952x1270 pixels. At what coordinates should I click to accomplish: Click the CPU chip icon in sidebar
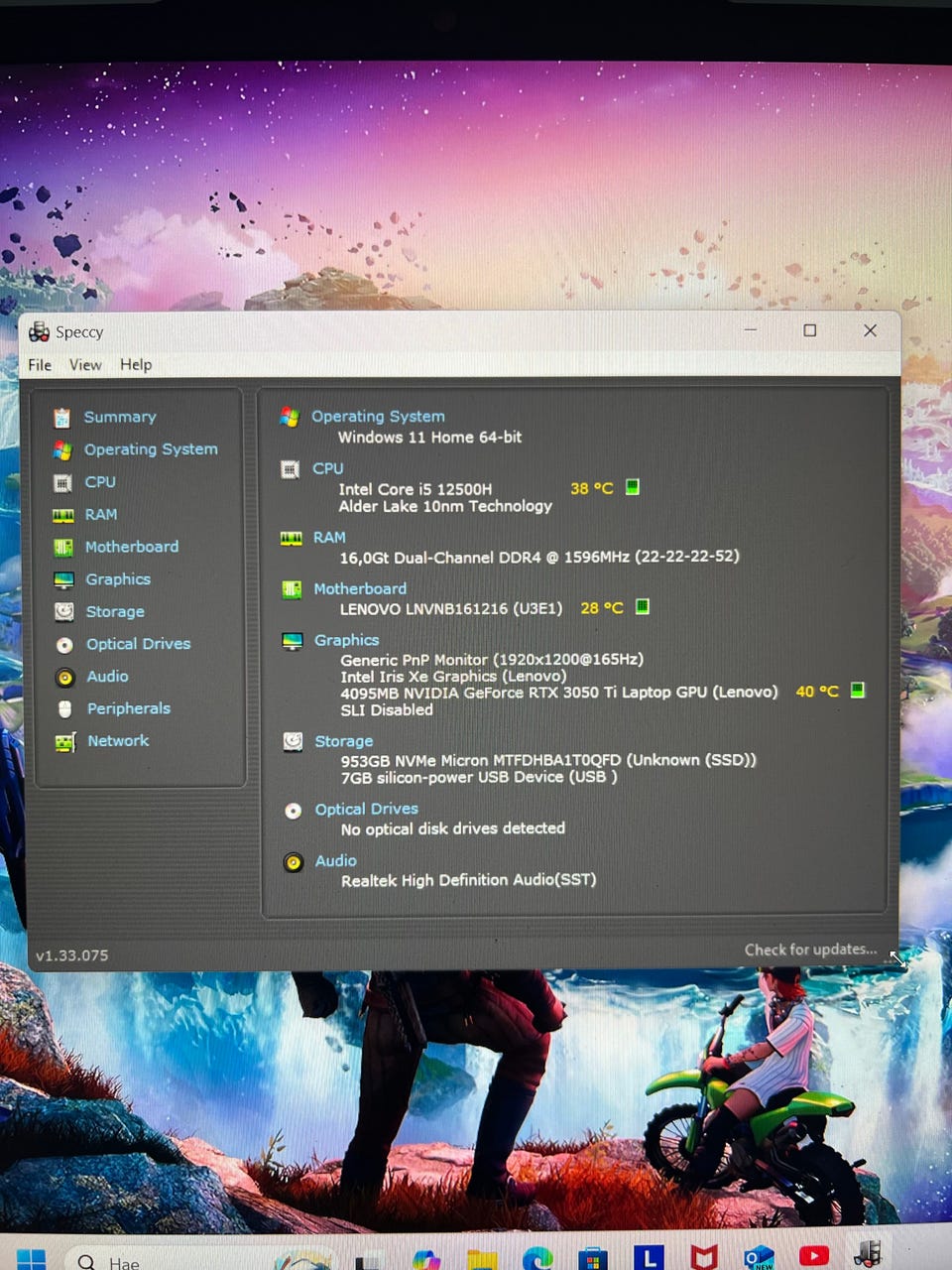tap(62, 483)
